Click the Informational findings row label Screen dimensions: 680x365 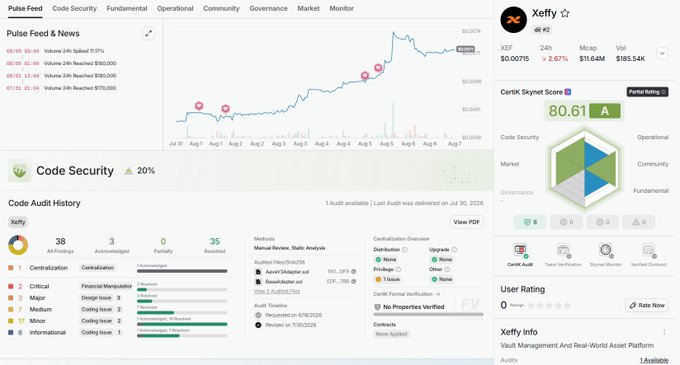click(48, 332)
